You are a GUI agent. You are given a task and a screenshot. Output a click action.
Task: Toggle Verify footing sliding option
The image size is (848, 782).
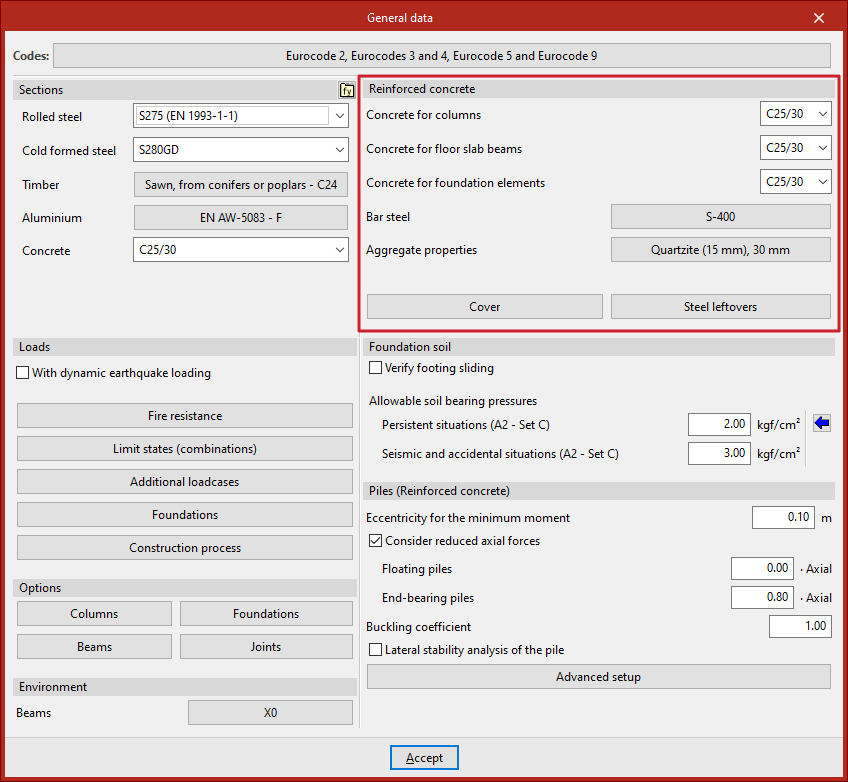[x=376, y=368]
